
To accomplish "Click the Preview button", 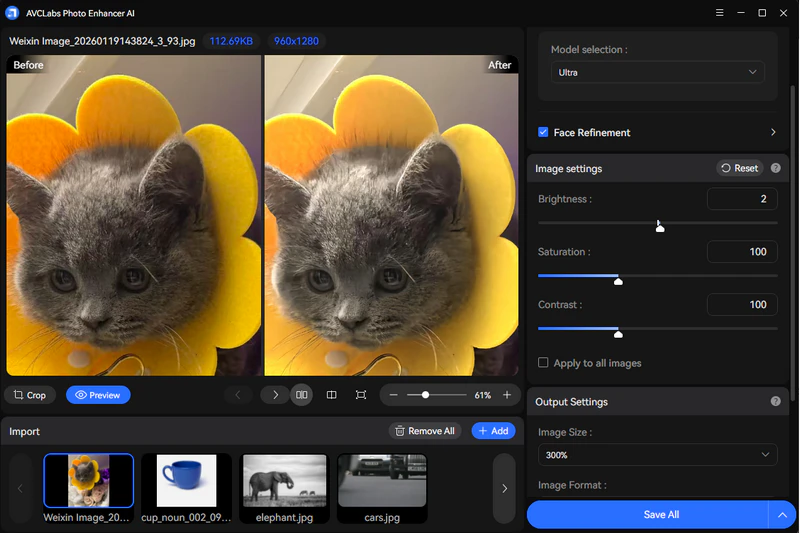I will [x=98, y=395].
